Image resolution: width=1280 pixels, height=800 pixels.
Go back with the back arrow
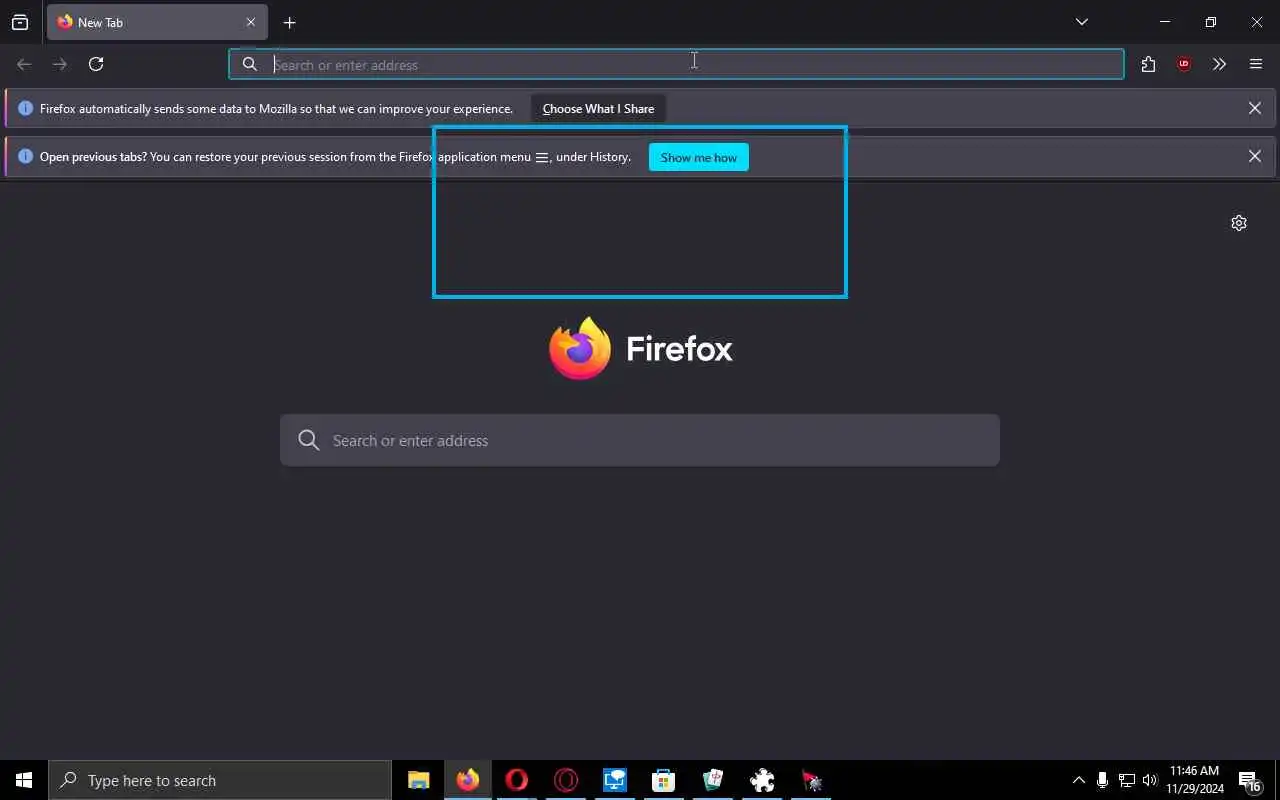point(24,64)
